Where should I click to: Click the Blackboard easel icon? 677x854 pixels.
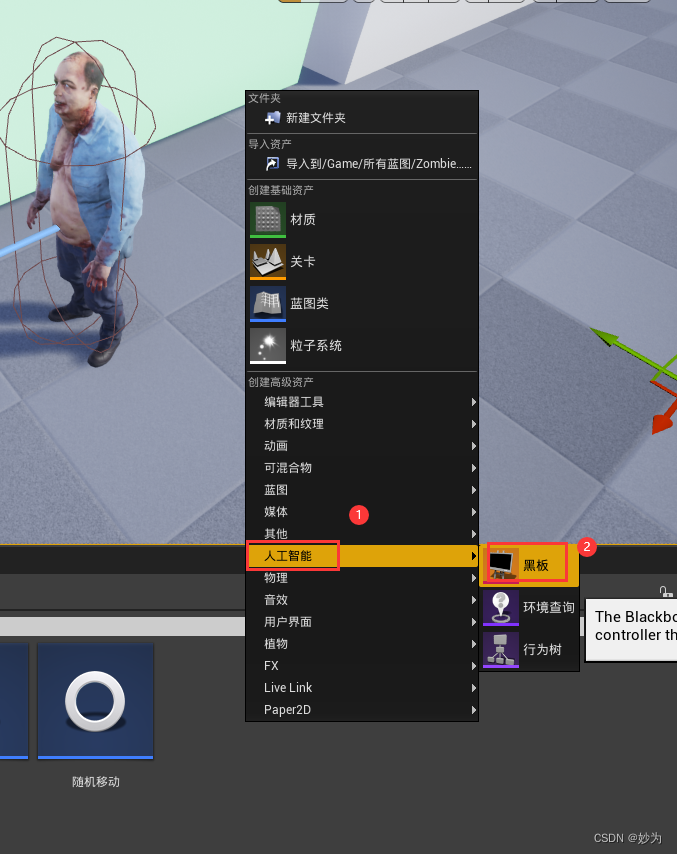[x=501, y=565]
